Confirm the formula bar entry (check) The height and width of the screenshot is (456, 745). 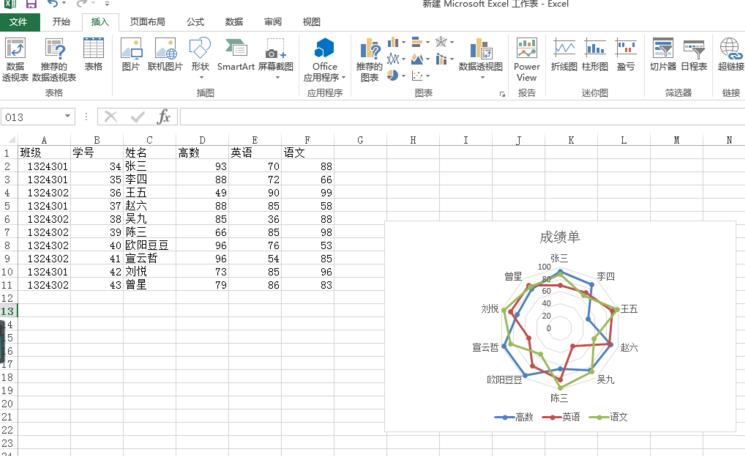[x=137, y=116]
